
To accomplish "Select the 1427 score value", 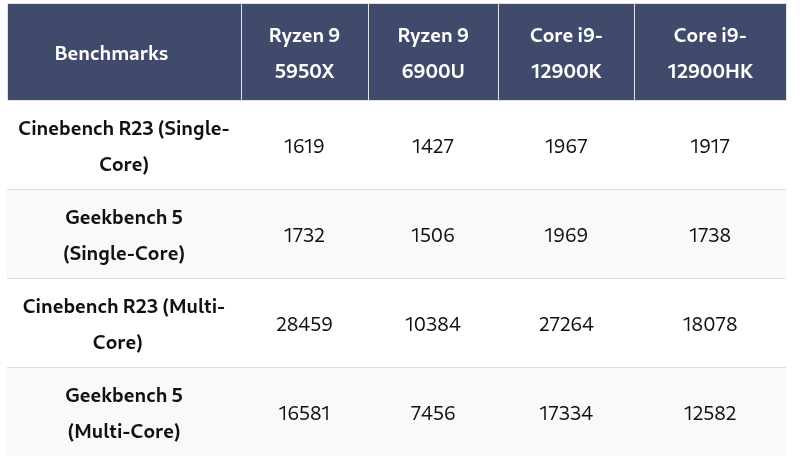I will tap(433, 146).
